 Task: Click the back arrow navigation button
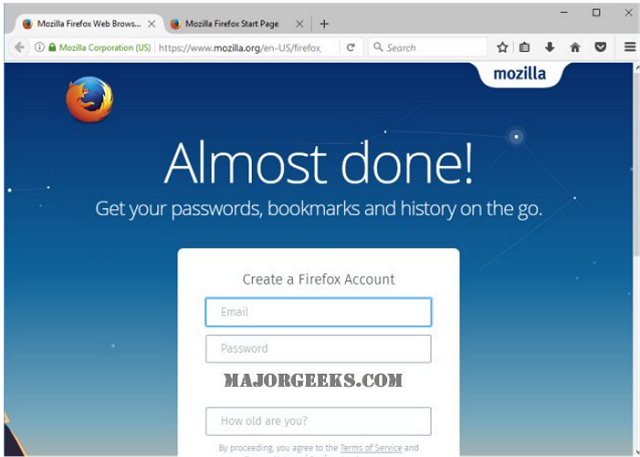pyautogui.click(x=19, y=47)
